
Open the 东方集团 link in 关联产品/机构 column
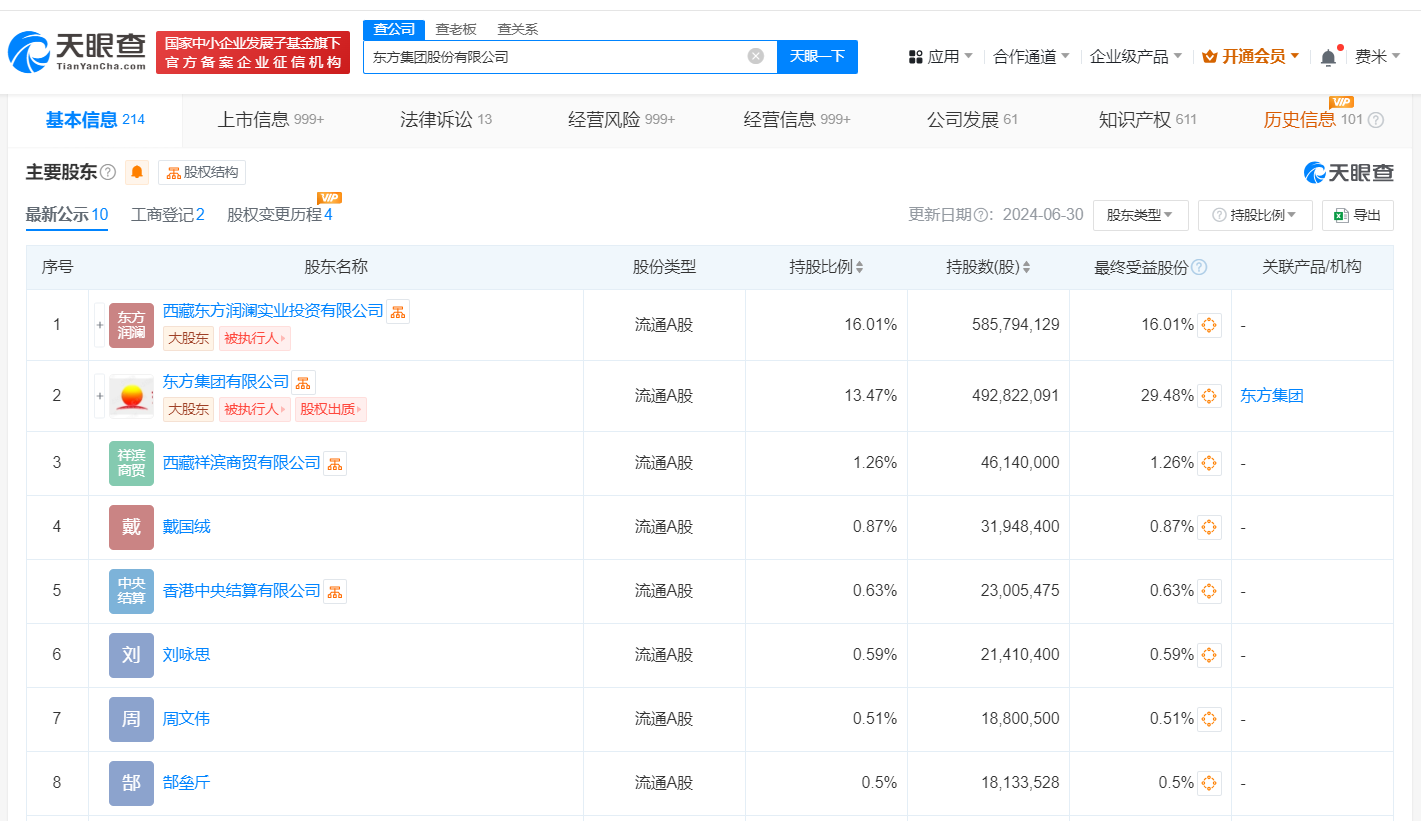[x=1271, y=395]
